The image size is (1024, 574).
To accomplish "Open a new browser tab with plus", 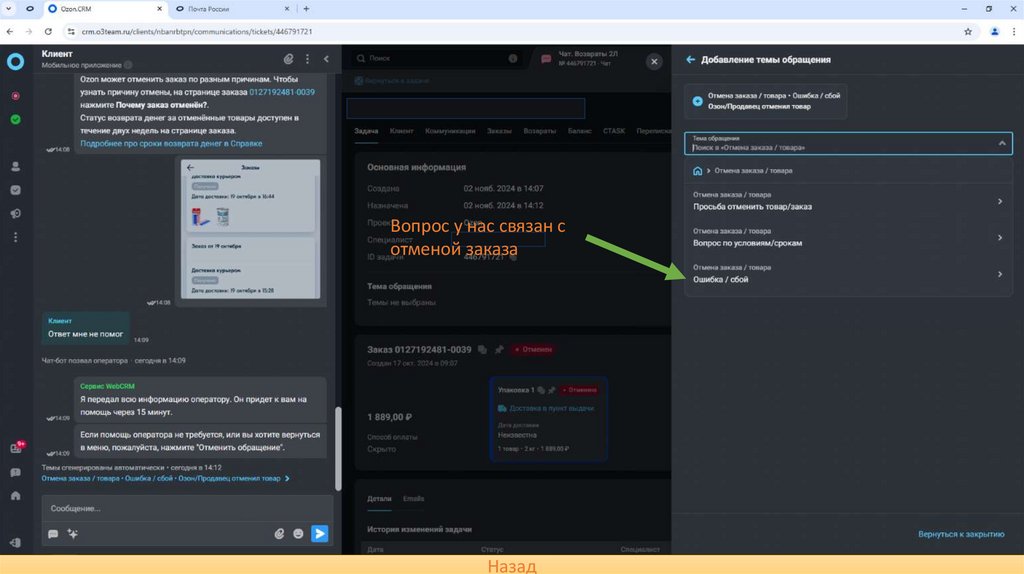I will 306,9.
